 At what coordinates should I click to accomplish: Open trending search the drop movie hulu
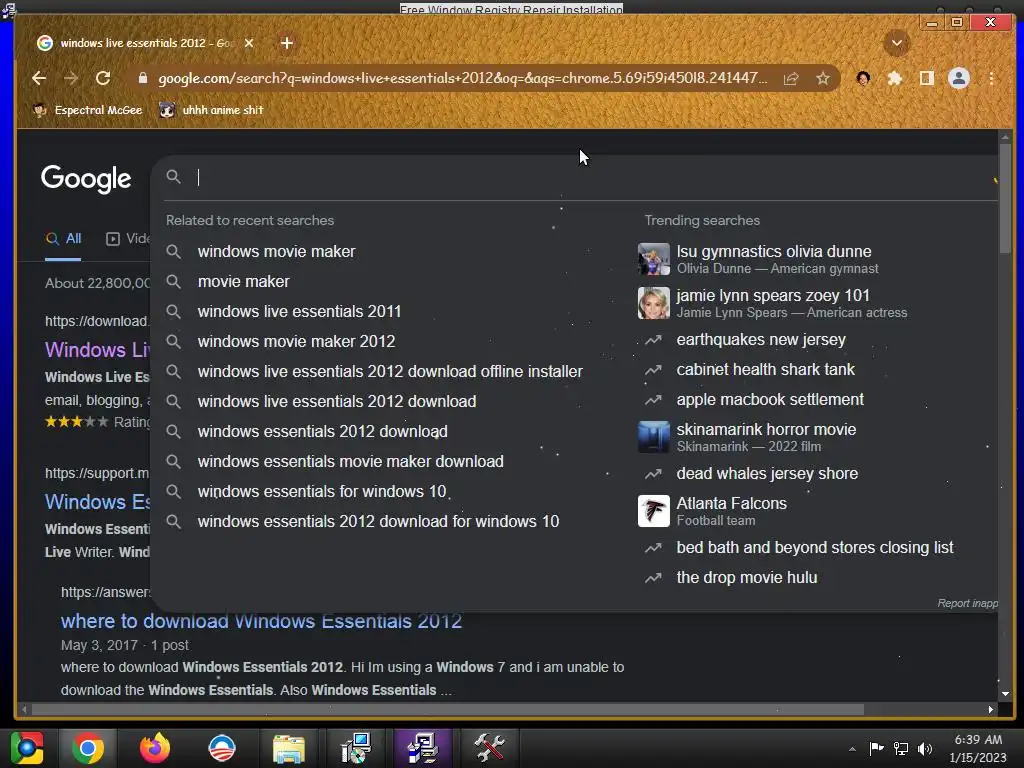point(746,577)
